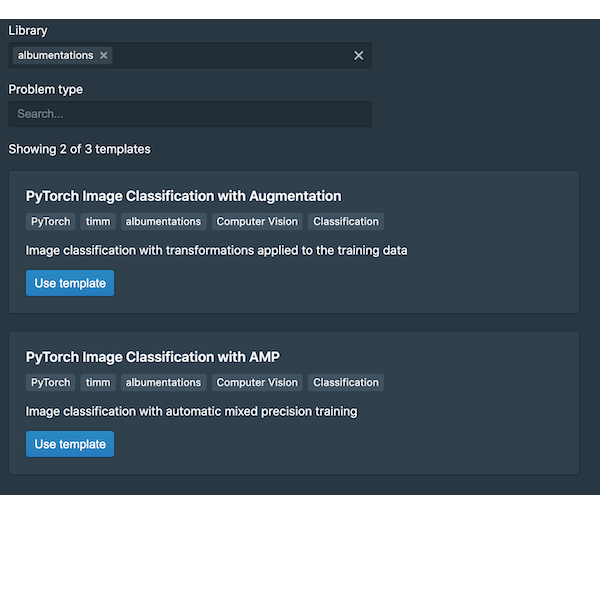600x600 pixels.
Task: Click albumentations tag on Augmentation card
Action: tap(163, 222)
